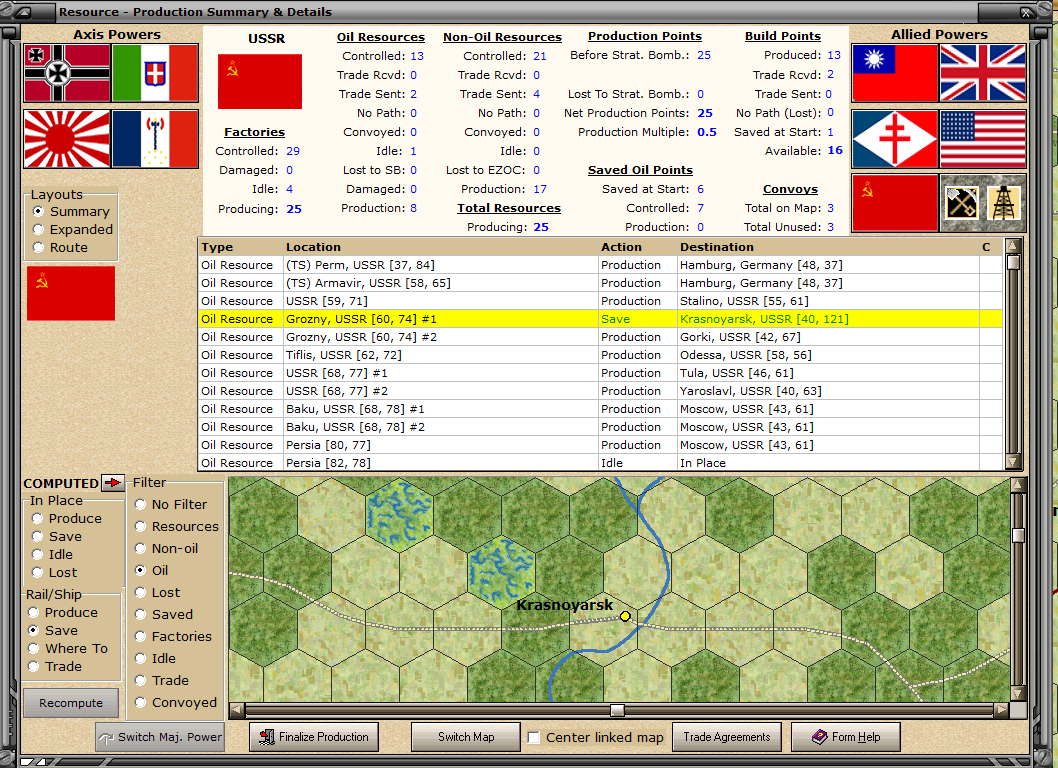Select the Vichy France flag
Viewport: 1058px width, 768px height.
coord(155,139)
